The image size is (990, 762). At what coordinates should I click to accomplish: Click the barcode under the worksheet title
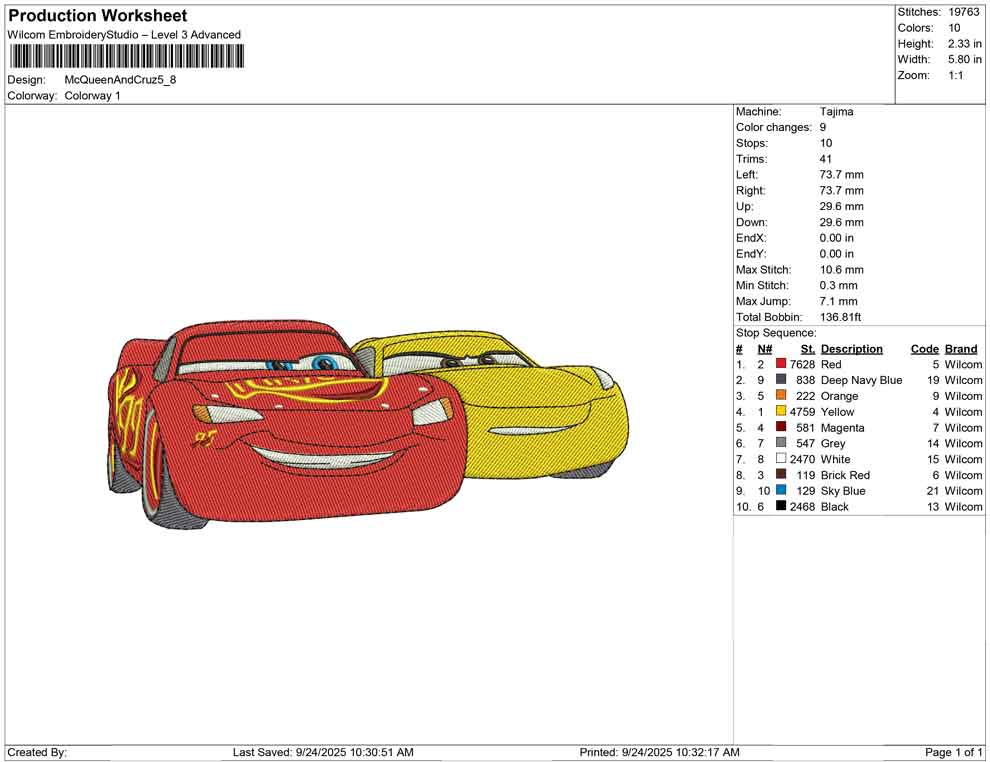coord(124,56)
